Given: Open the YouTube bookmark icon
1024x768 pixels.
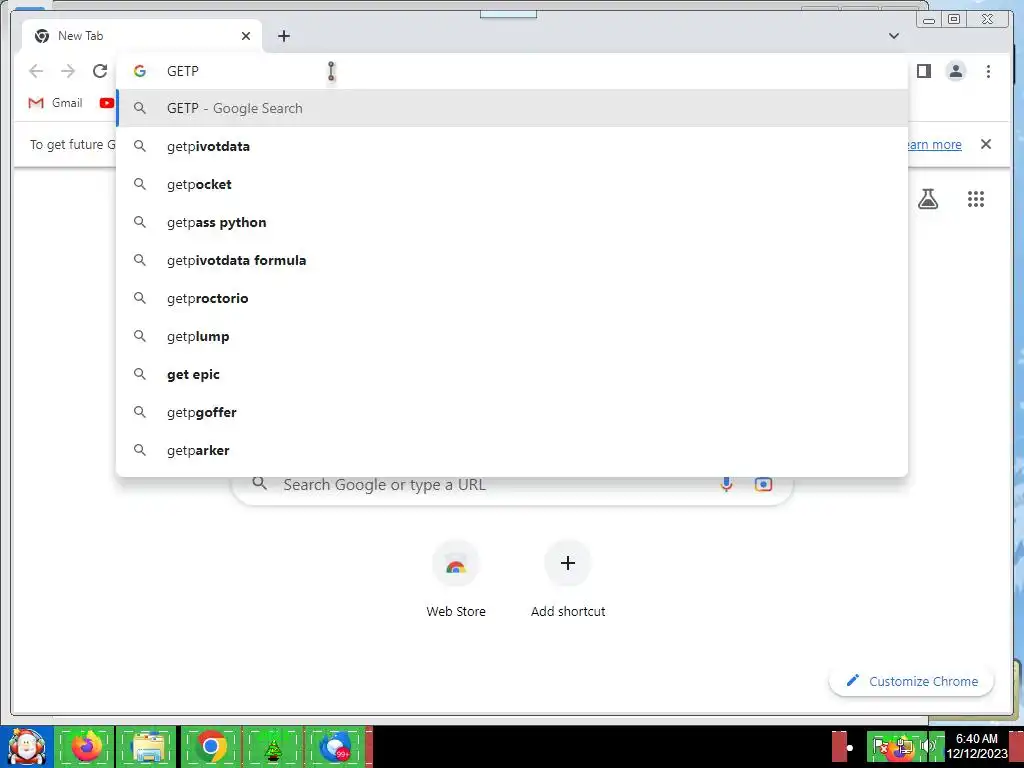Looking at the screenshot, I should tap(106, 103).
